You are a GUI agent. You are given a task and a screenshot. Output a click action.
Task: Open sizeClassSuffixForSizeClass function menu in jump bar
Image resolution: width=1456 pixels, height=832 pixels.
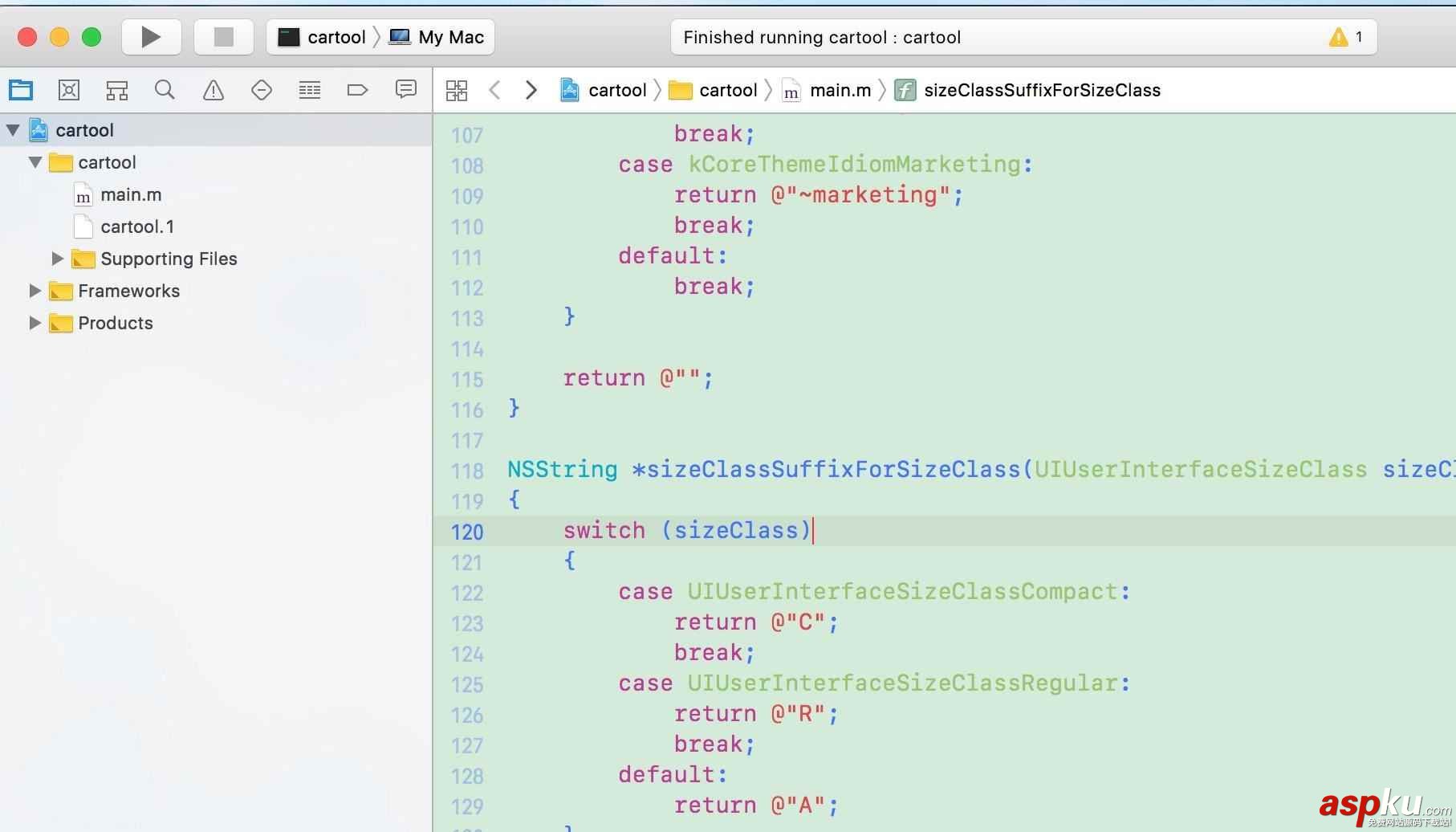[x=1027, y=90]
